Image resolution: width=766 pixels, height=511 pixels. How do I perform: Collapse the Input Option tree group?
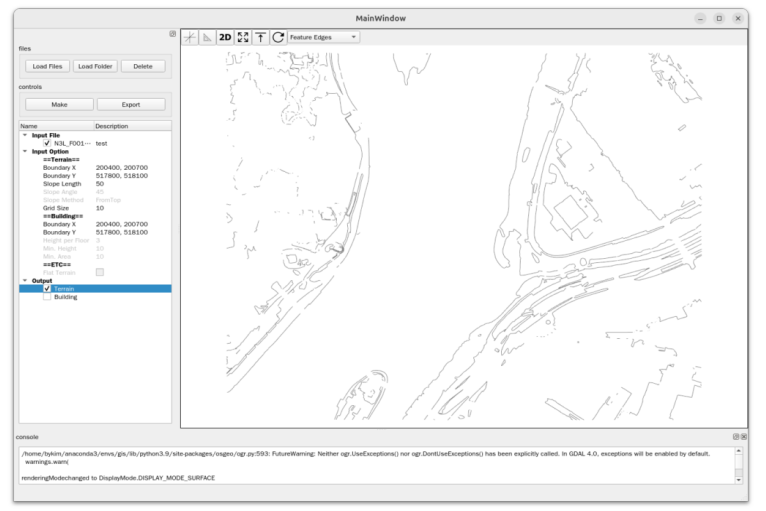pos(25,151)
